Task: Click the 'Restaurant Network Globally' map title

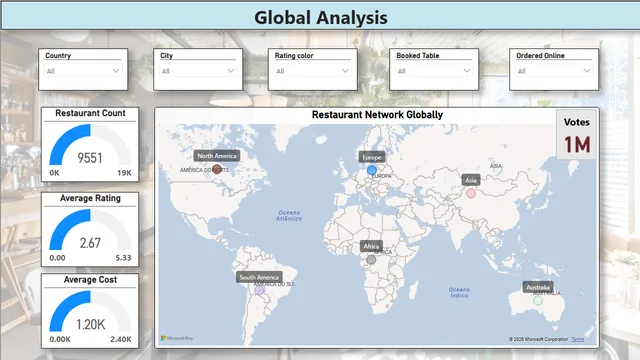Action: 377,115
